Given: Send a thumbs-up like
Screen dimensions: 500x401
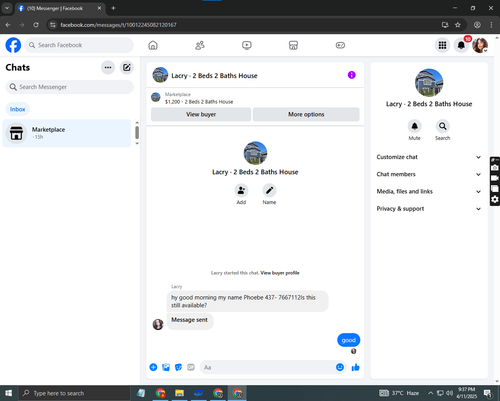Looking at the screenshot, I should point(355,367).
